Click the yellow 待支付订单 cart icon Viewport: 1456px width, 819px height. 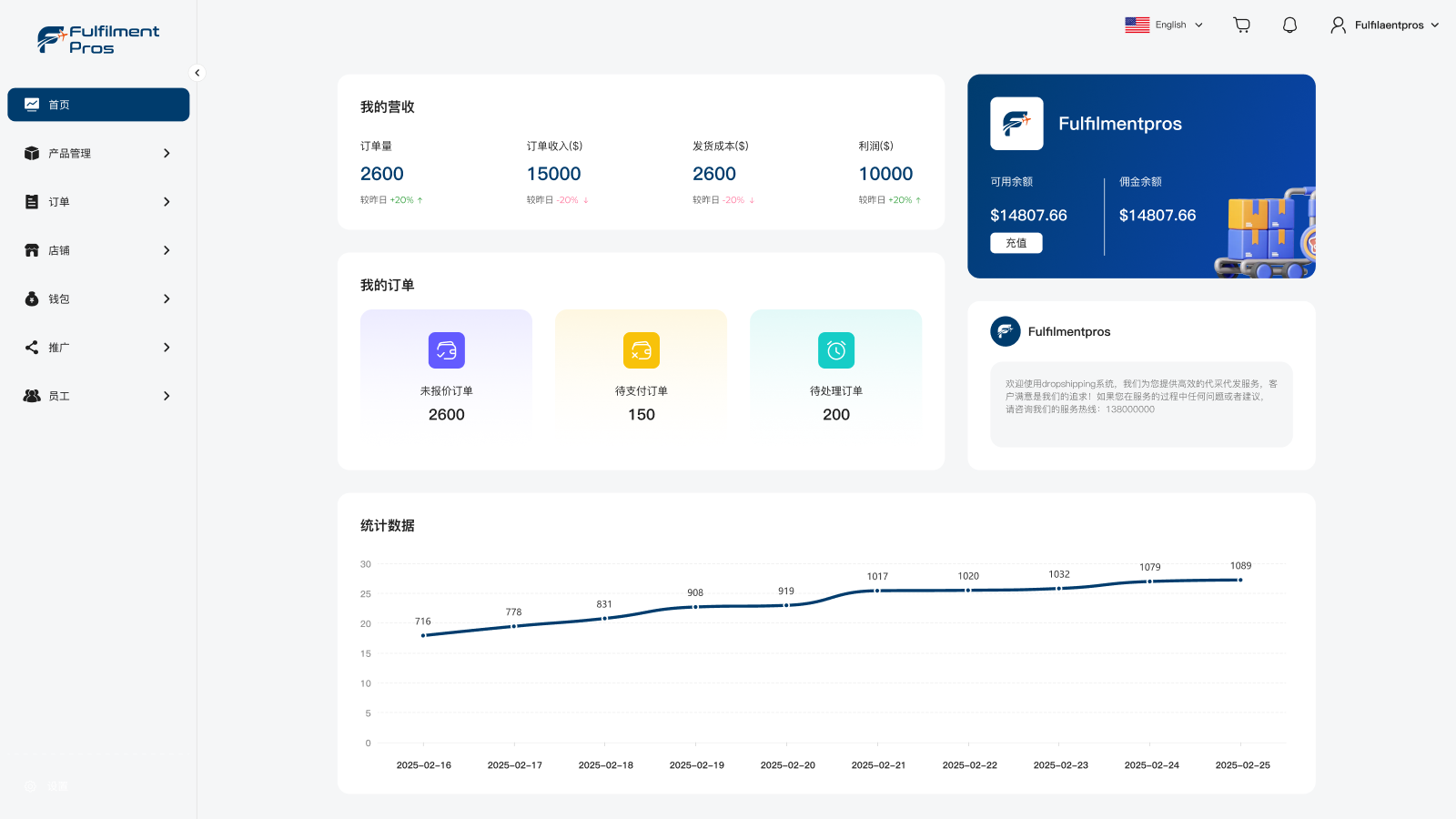[641, 350]
